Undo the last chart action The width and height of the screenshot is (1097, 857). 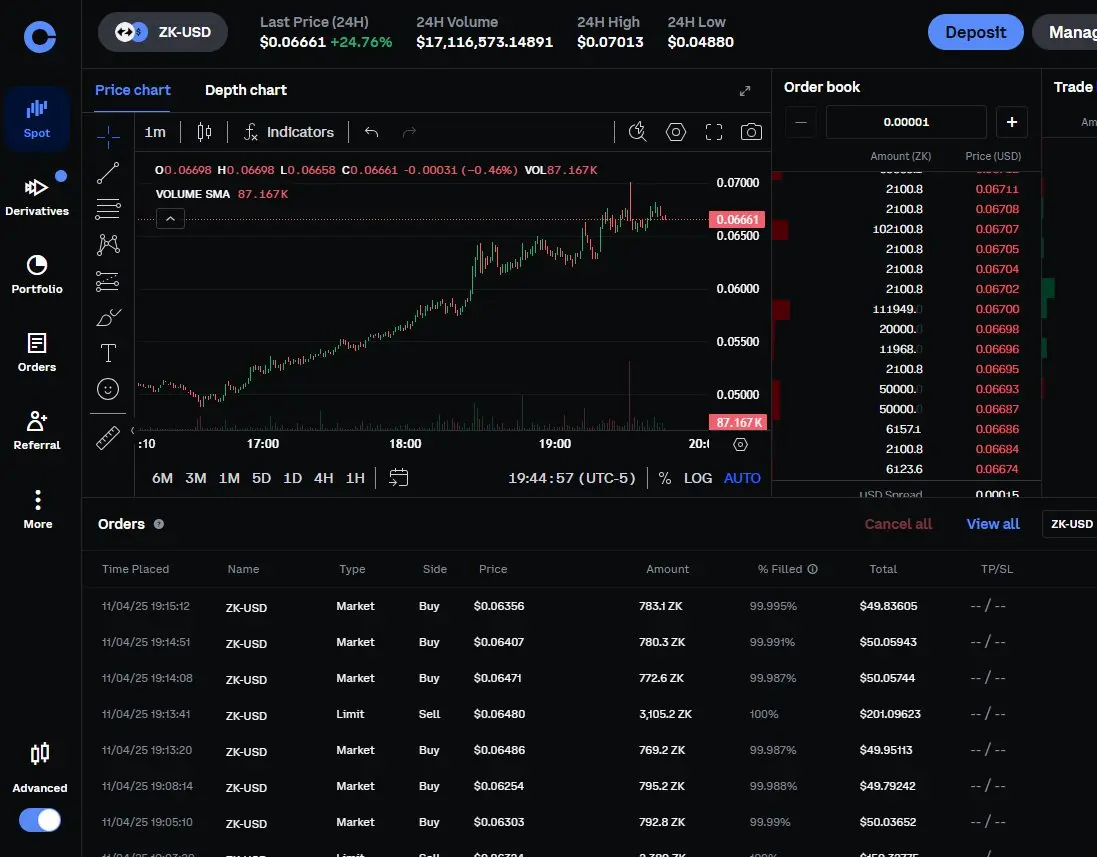point(371,132)
